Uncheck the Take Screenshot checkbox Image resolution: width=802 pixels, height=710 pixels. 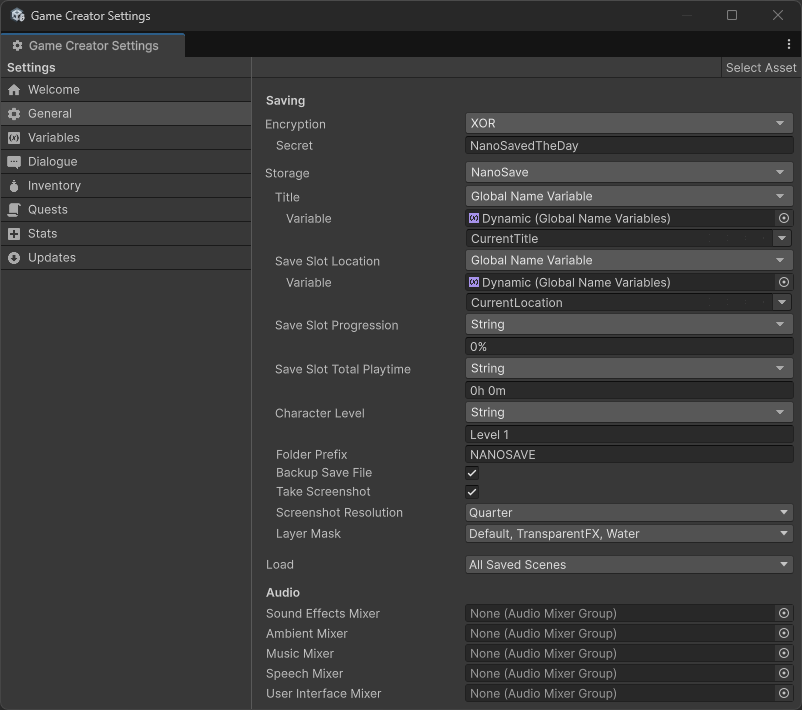click(472, 492)
